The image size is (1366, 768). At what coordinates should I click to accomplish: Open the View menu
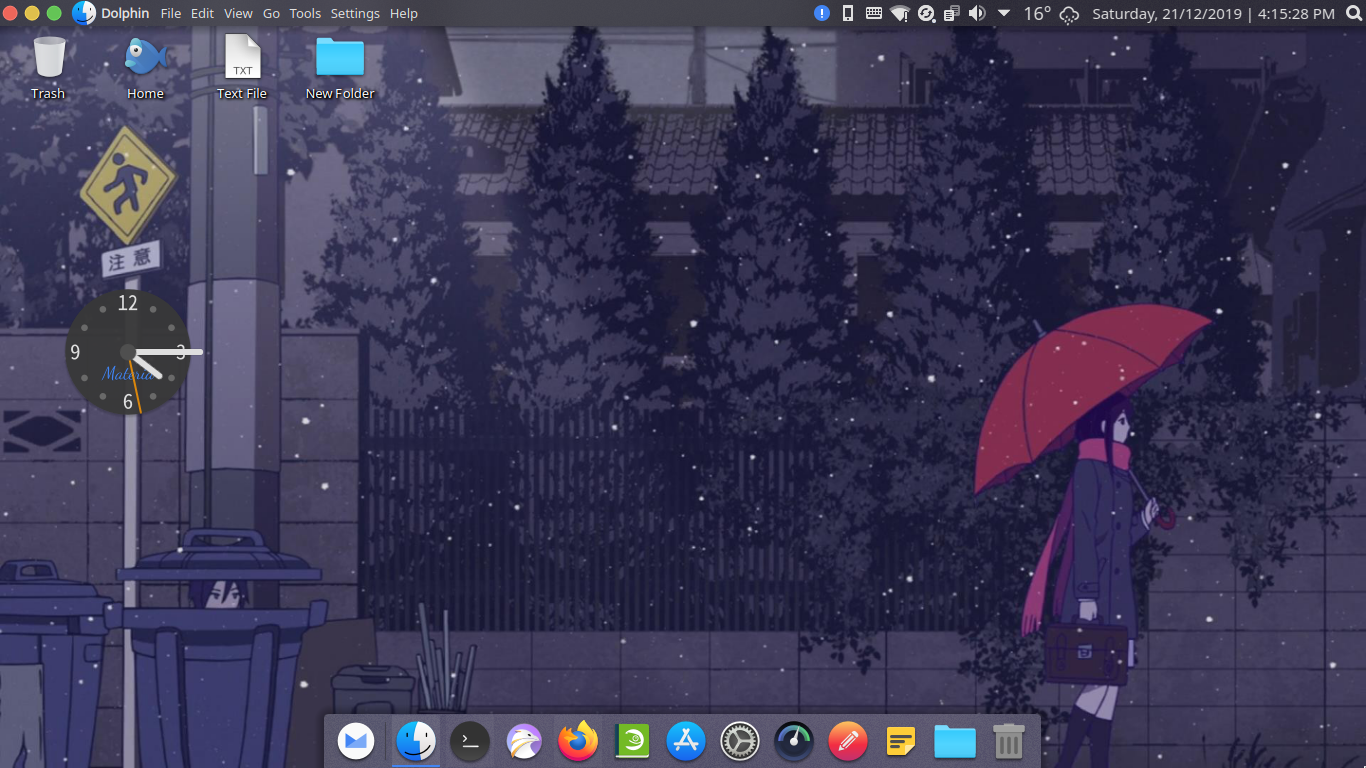[238, 13]
